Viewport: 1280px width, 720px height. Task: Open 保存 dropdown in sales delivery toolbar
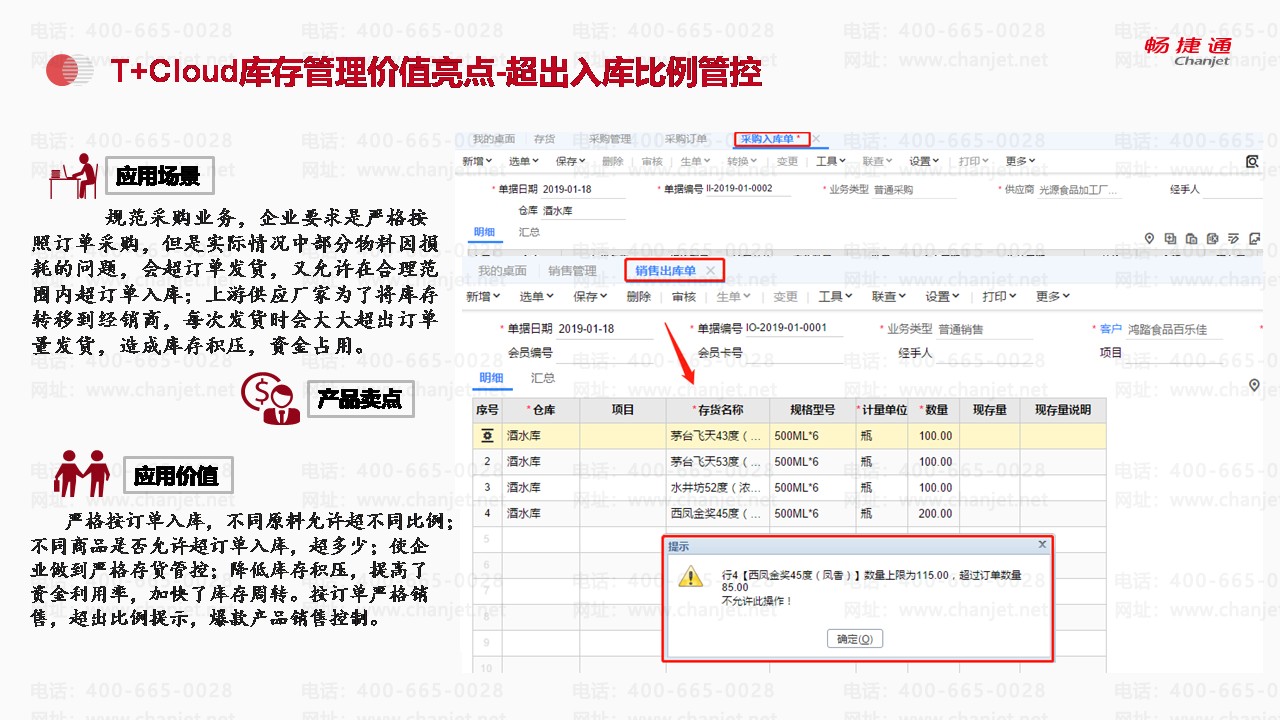click(x=591, y=297)
